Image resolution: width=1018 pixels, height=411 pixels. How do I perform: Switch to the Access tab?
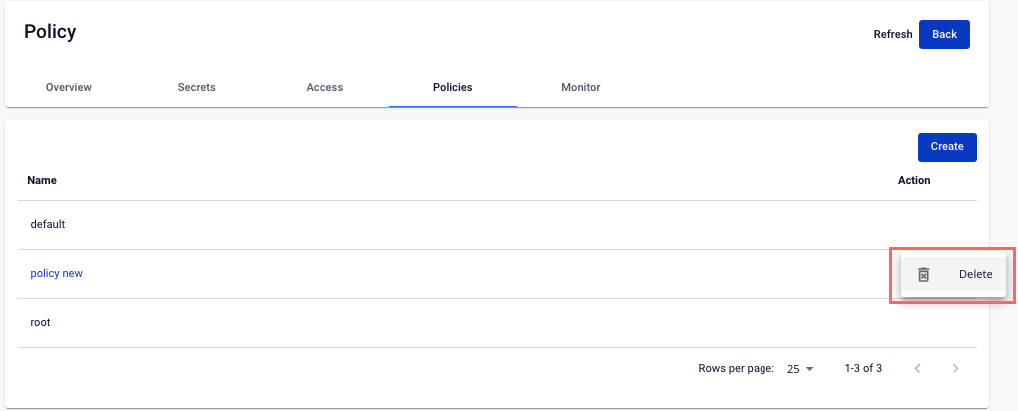(x=325, y=87)
